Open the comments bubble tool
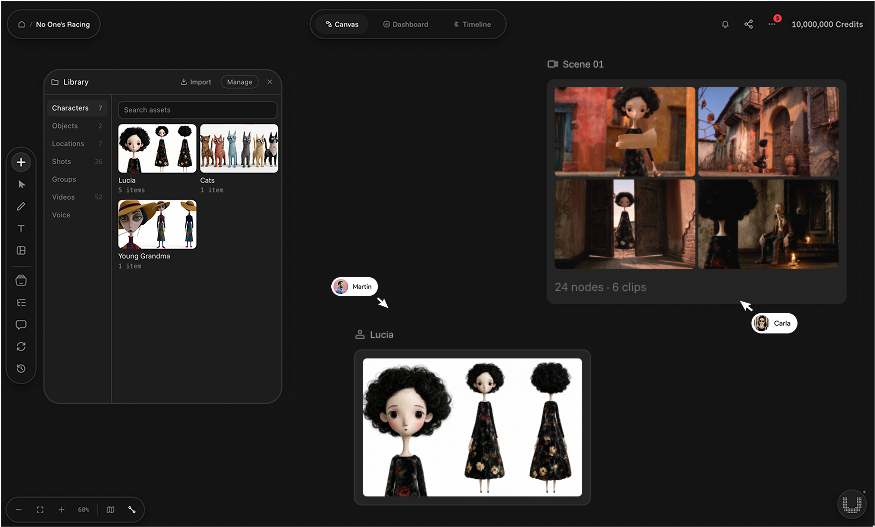Screen dimensions: 875x527 [x=21, y=324]
